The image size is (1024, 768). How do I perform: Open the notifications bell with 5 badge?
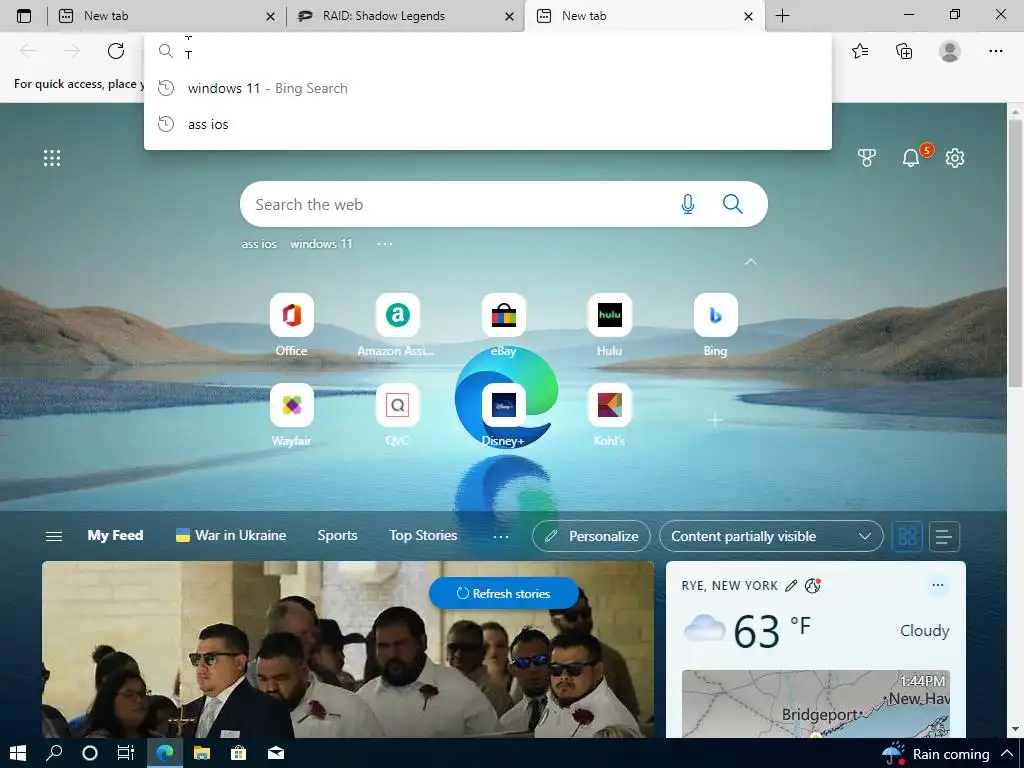pos(910,157)
